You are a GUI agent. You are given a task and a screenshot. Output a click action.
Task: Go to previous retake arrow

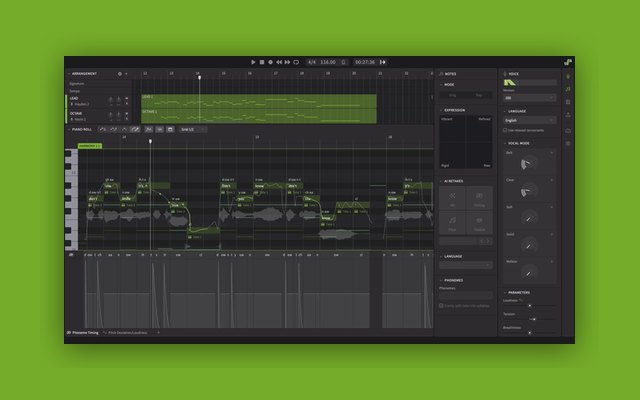point(482,241)
